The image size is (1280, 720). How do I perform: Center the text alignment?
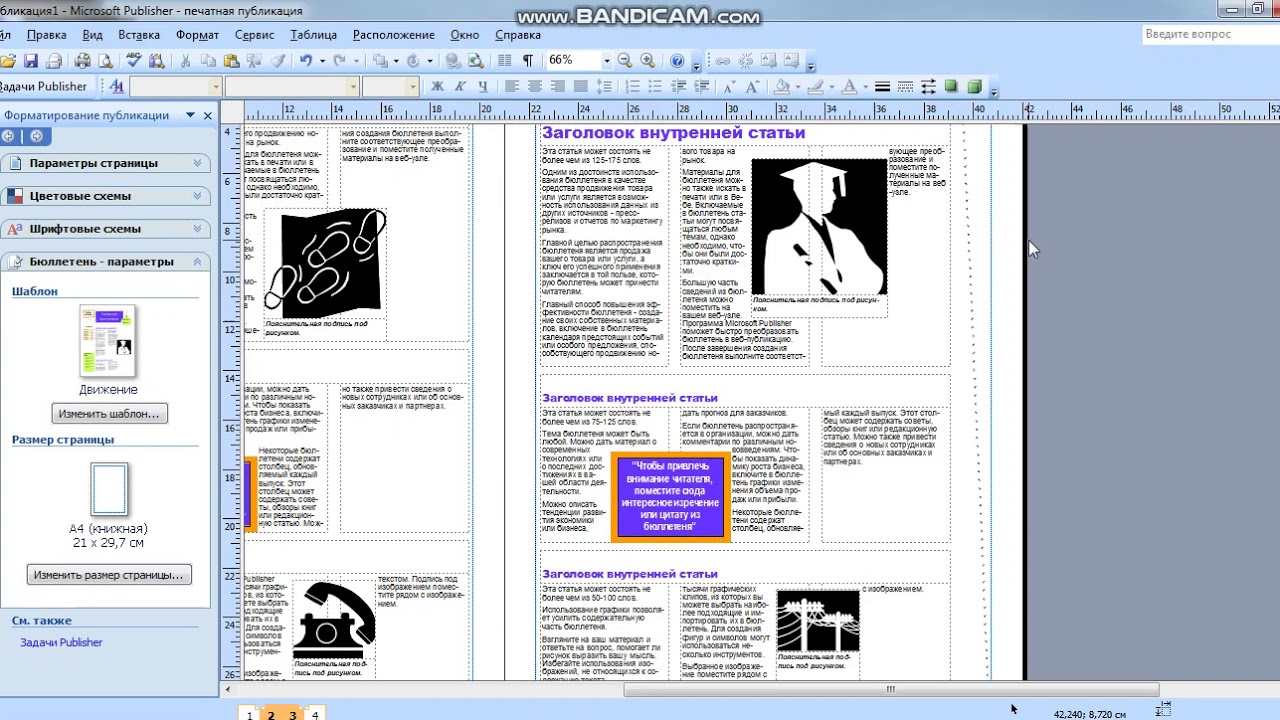(x=535, y=87)
